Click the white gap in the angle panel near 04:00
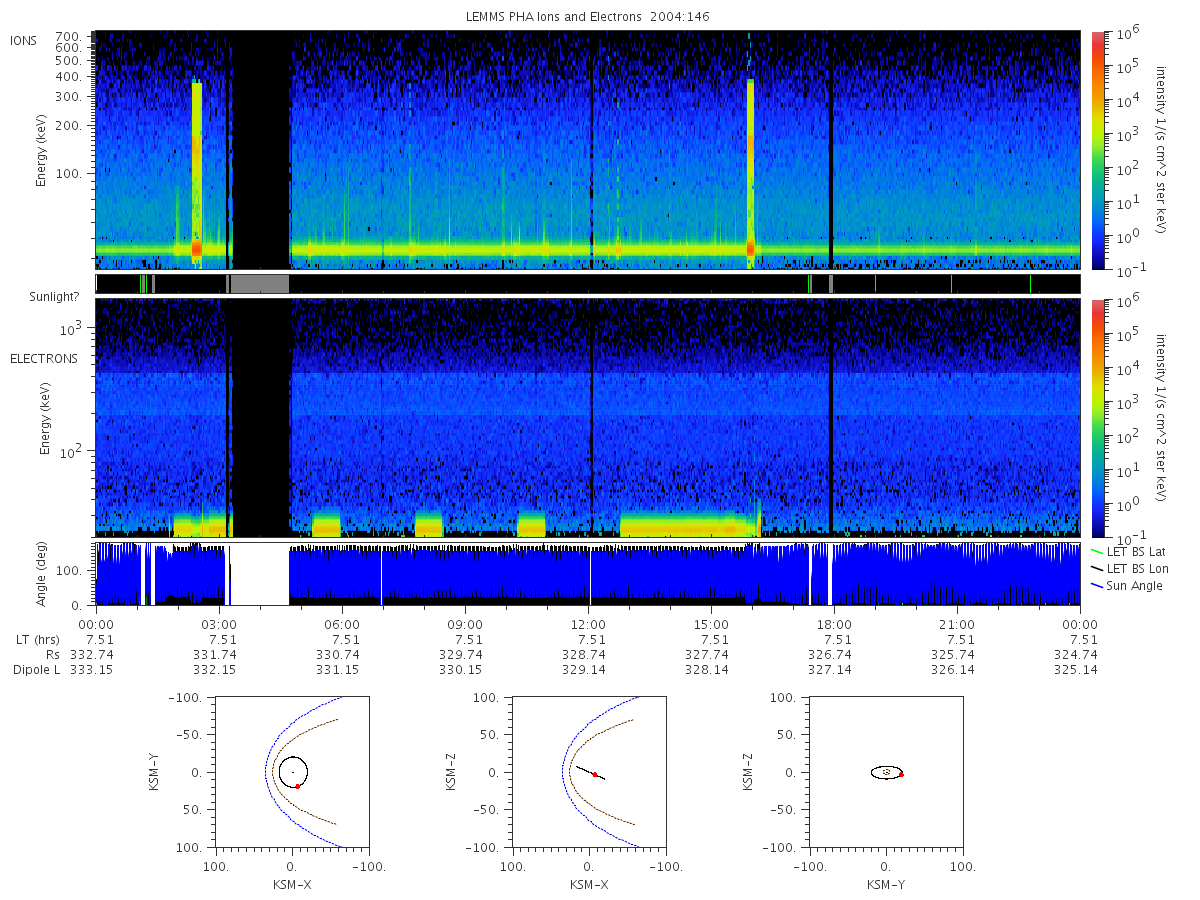 tap(259, 574)
